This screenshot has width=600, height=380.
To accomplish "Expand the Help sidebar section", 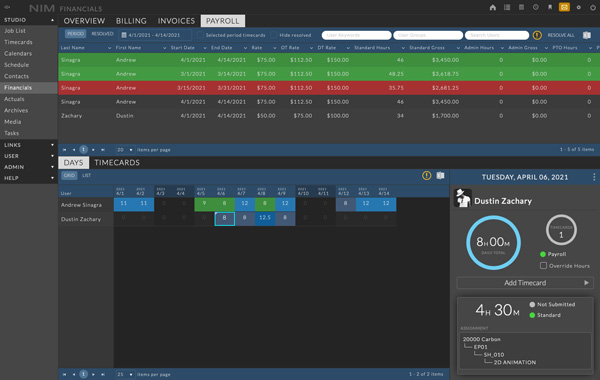I will pos(52,178).
